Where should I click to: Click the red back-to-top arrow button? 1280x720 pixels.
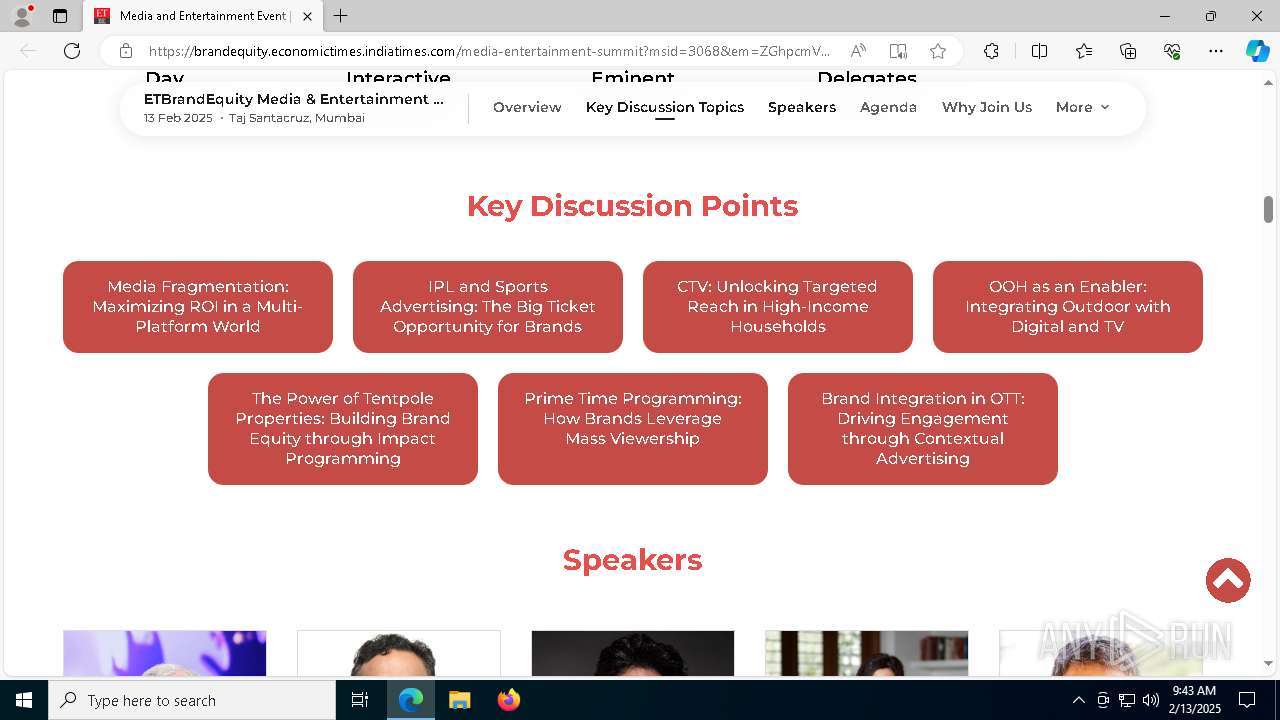pos(1228,580)
